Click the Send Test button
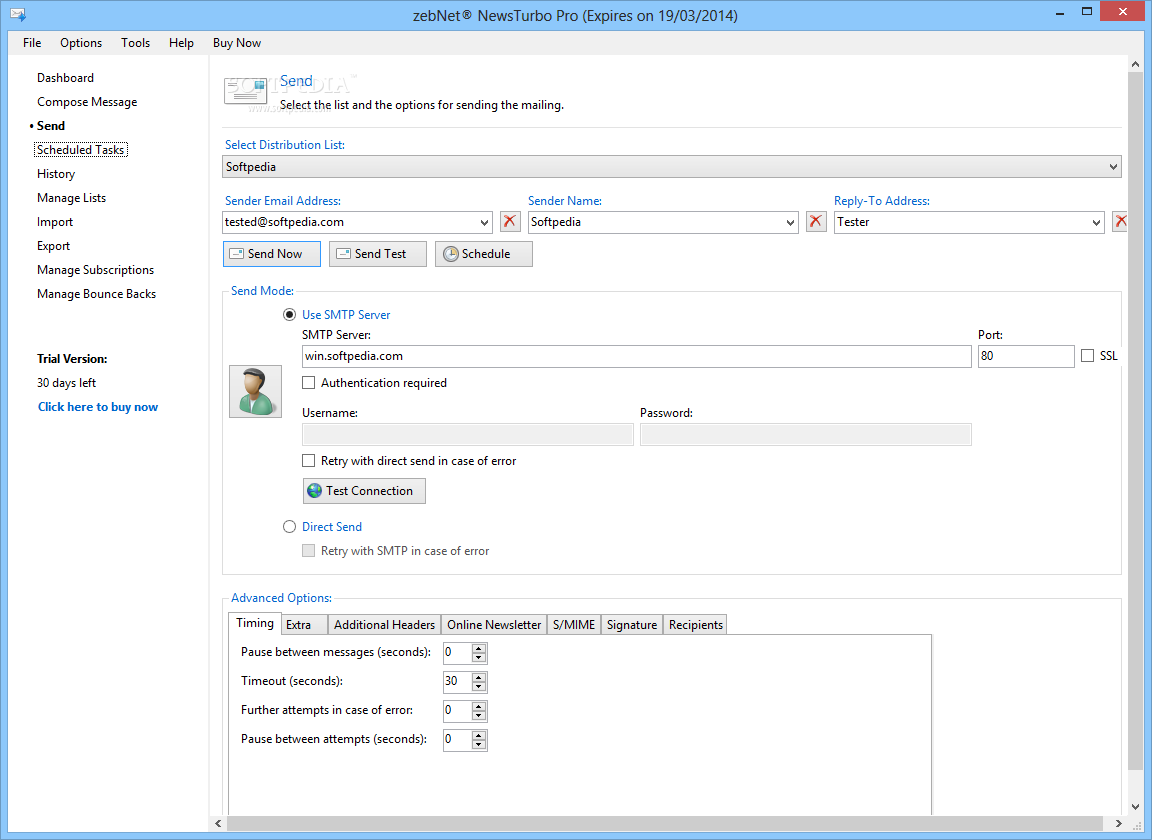The image size is (1152, 840). 378,254
